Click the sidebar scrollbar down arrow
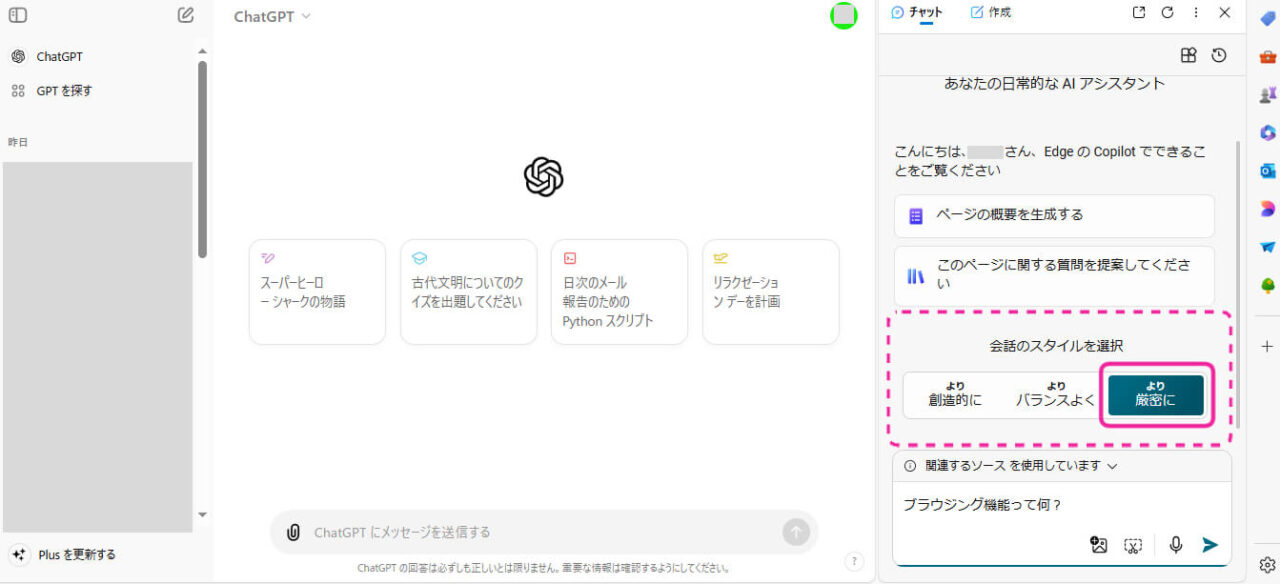 point(202,515)
